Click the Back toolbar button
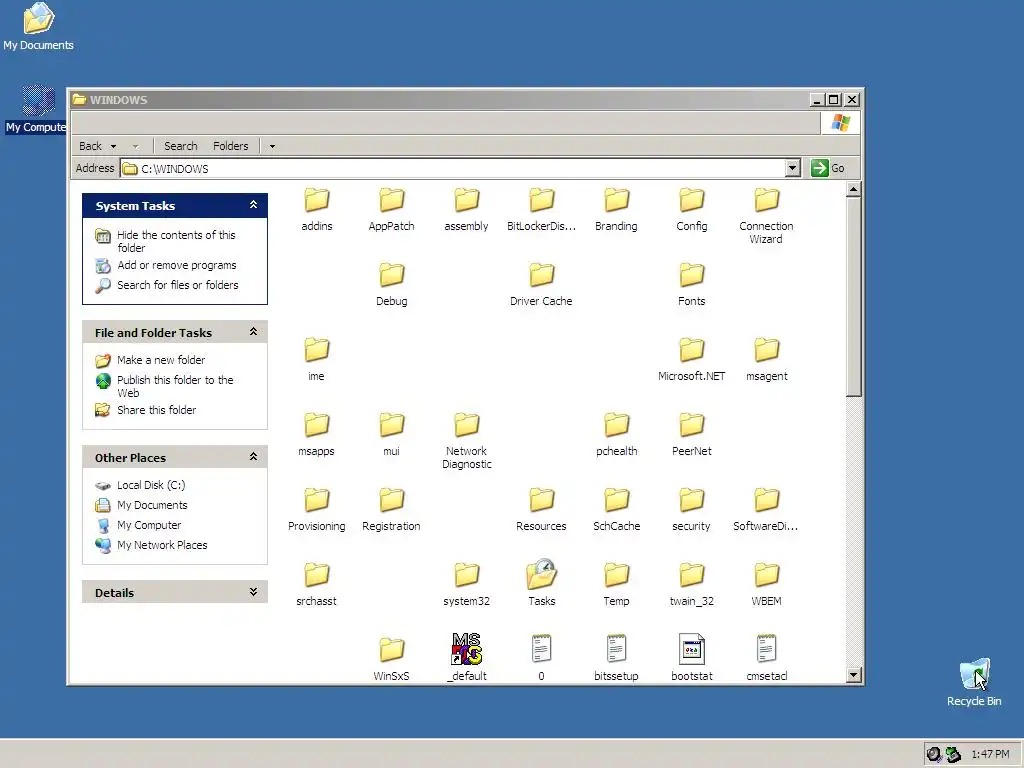This screenshot has width=1024, height=768. click(x=91, y=146)
